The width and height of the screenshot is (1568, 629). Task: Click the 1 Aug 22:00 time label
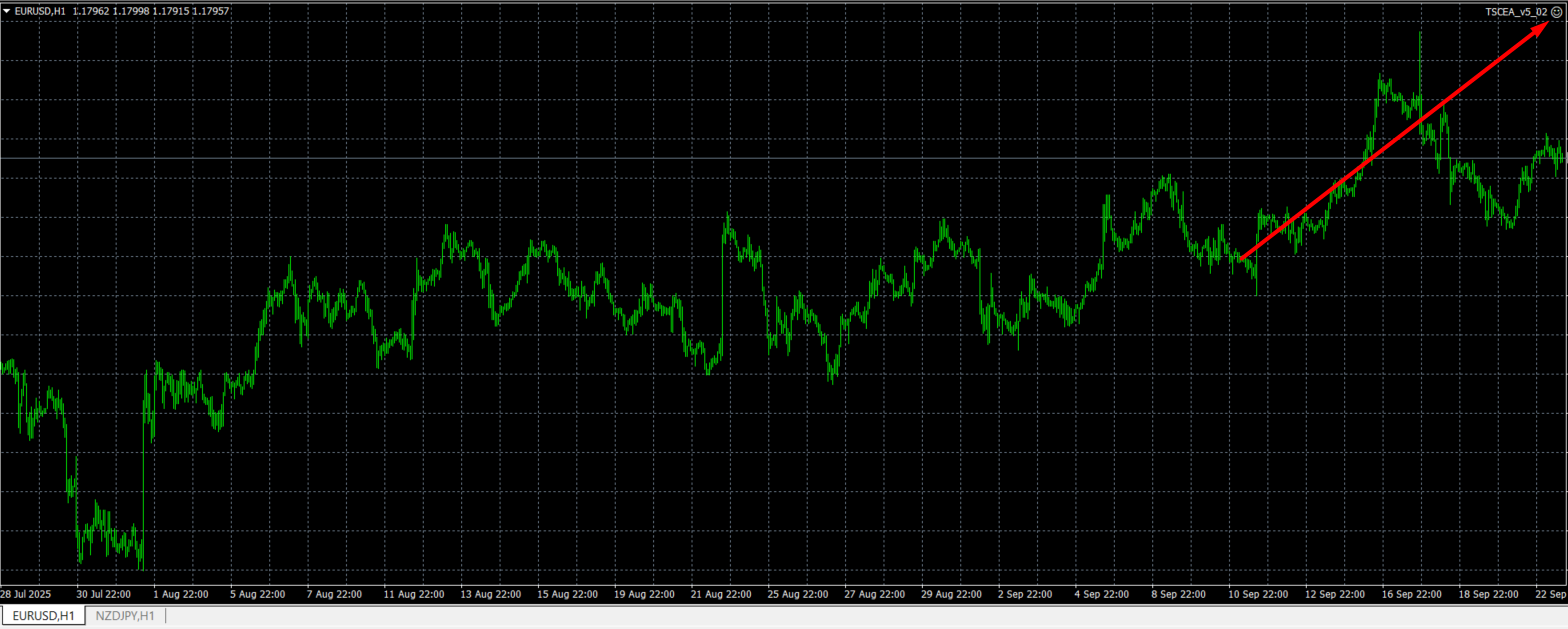coord(180,594)
